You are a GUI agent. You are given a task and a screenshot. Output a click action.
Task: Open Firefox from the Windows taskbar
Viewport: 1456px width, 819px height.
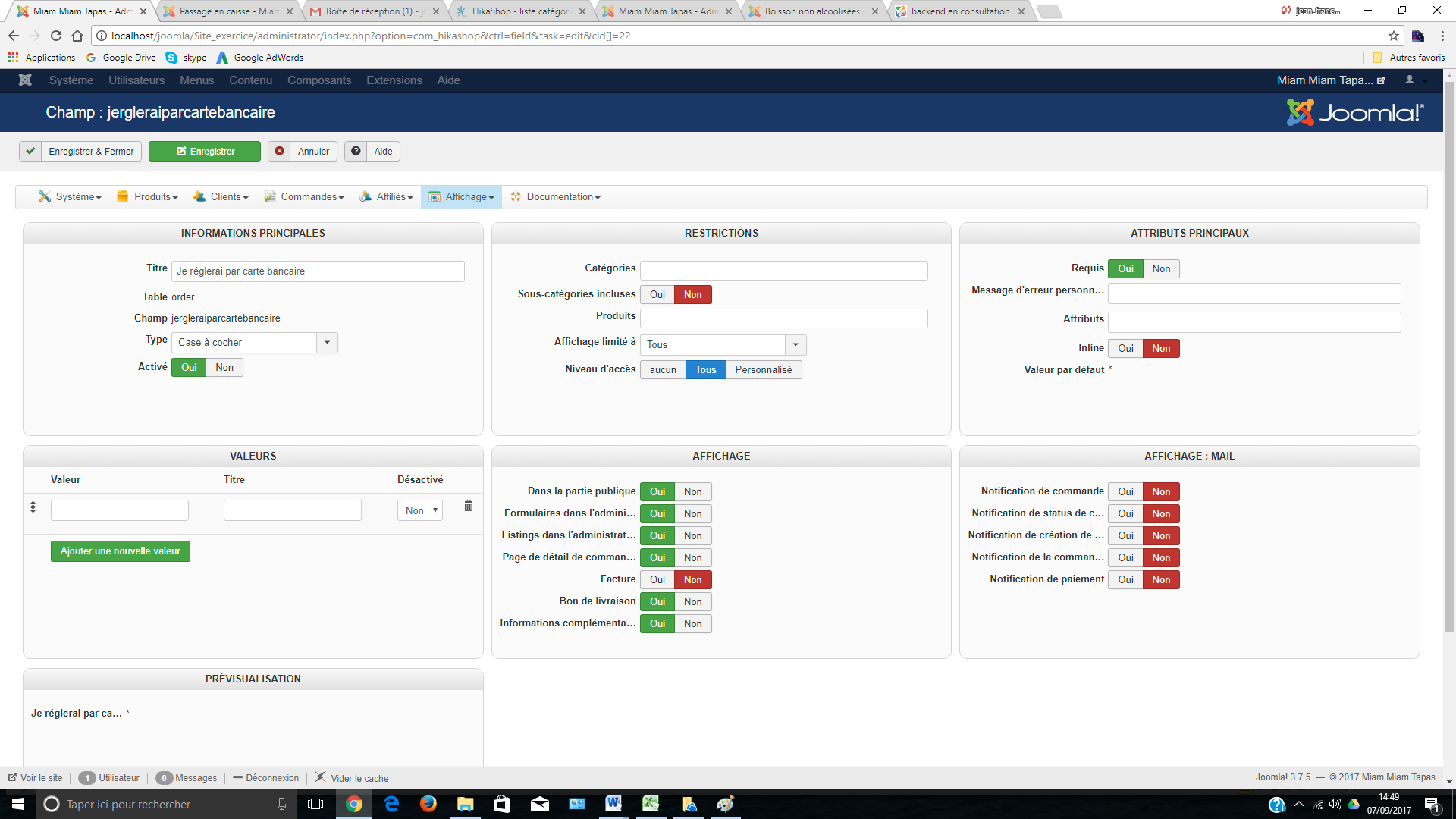coord(428,804)
